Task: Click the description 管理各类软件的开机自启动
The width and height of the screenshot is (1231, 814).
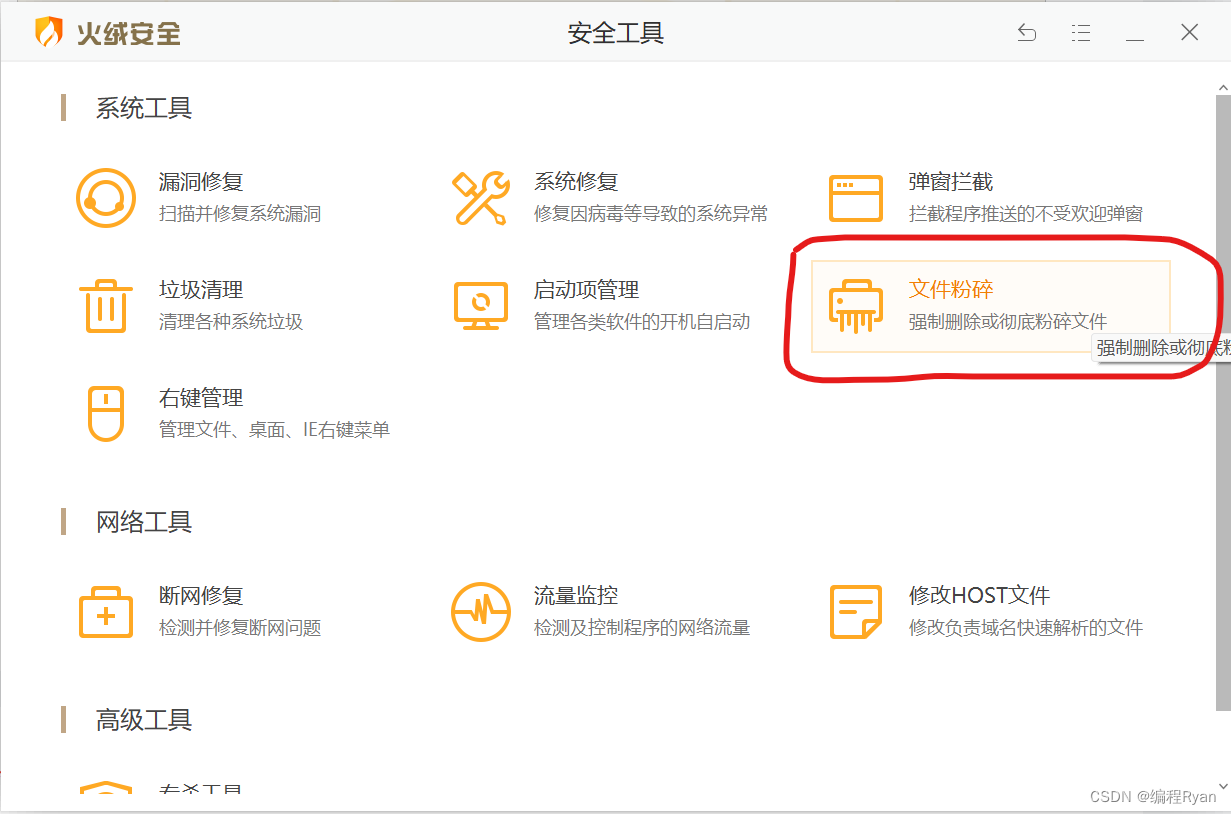Action: tap(642, 322)
